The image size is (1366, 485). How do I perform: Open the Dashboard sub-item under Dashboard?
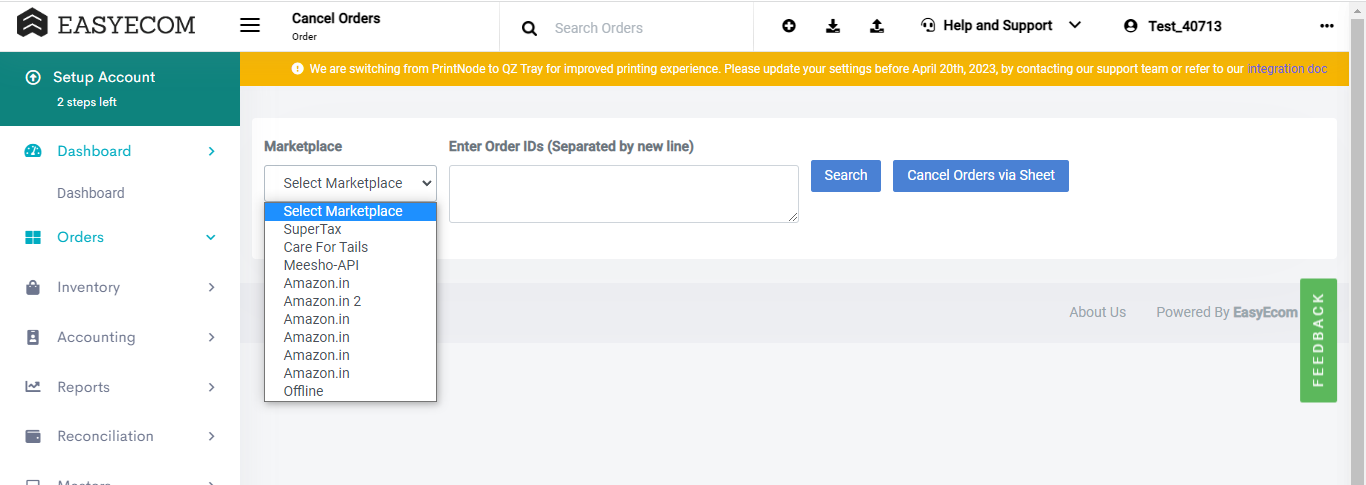click(91, 193)
